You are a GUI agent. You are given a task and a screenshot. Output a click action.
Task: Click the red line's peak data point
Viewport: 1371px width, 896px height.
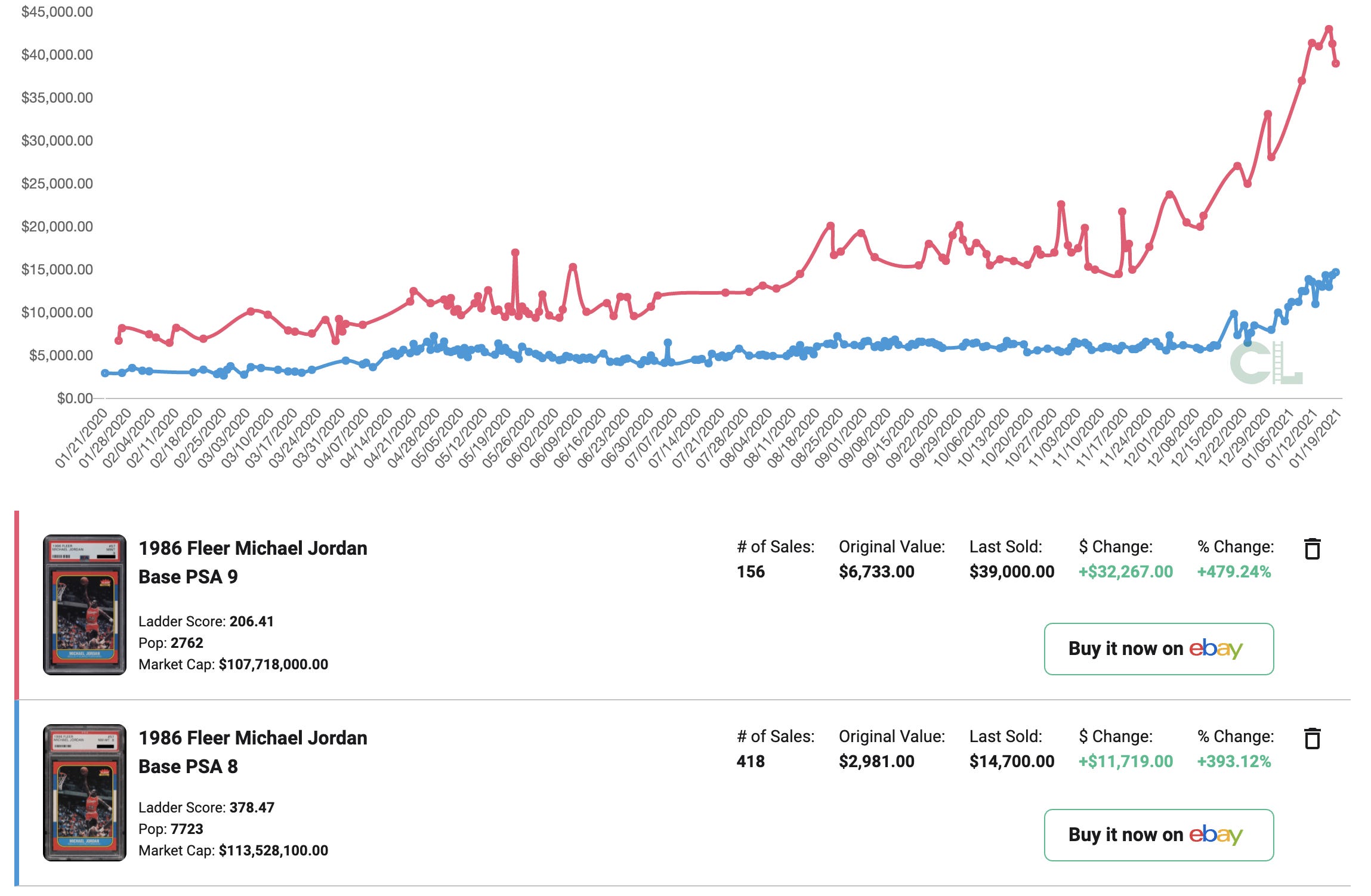(x=1329, y=29)
